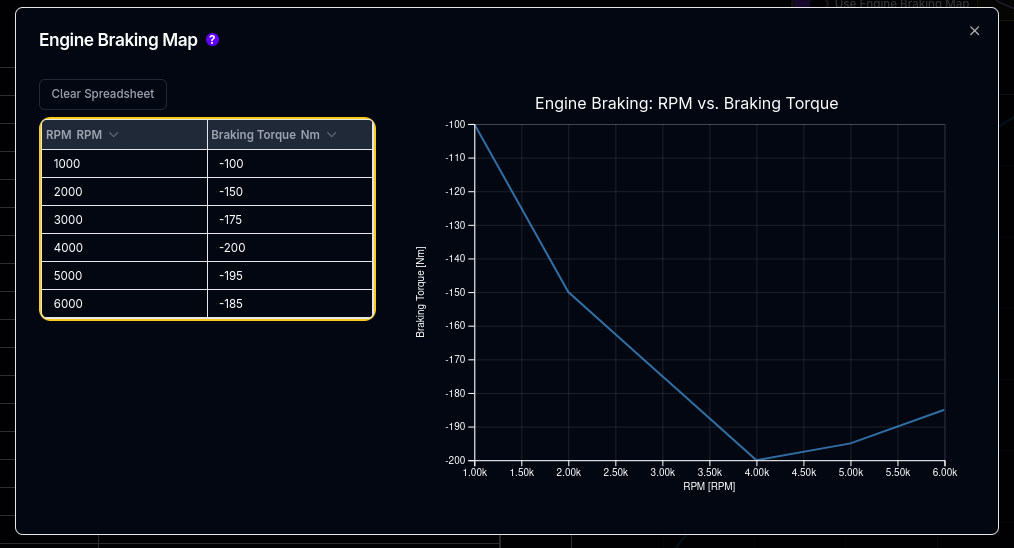Open the Engine Braking Map help icon

[x=212, y=40]
